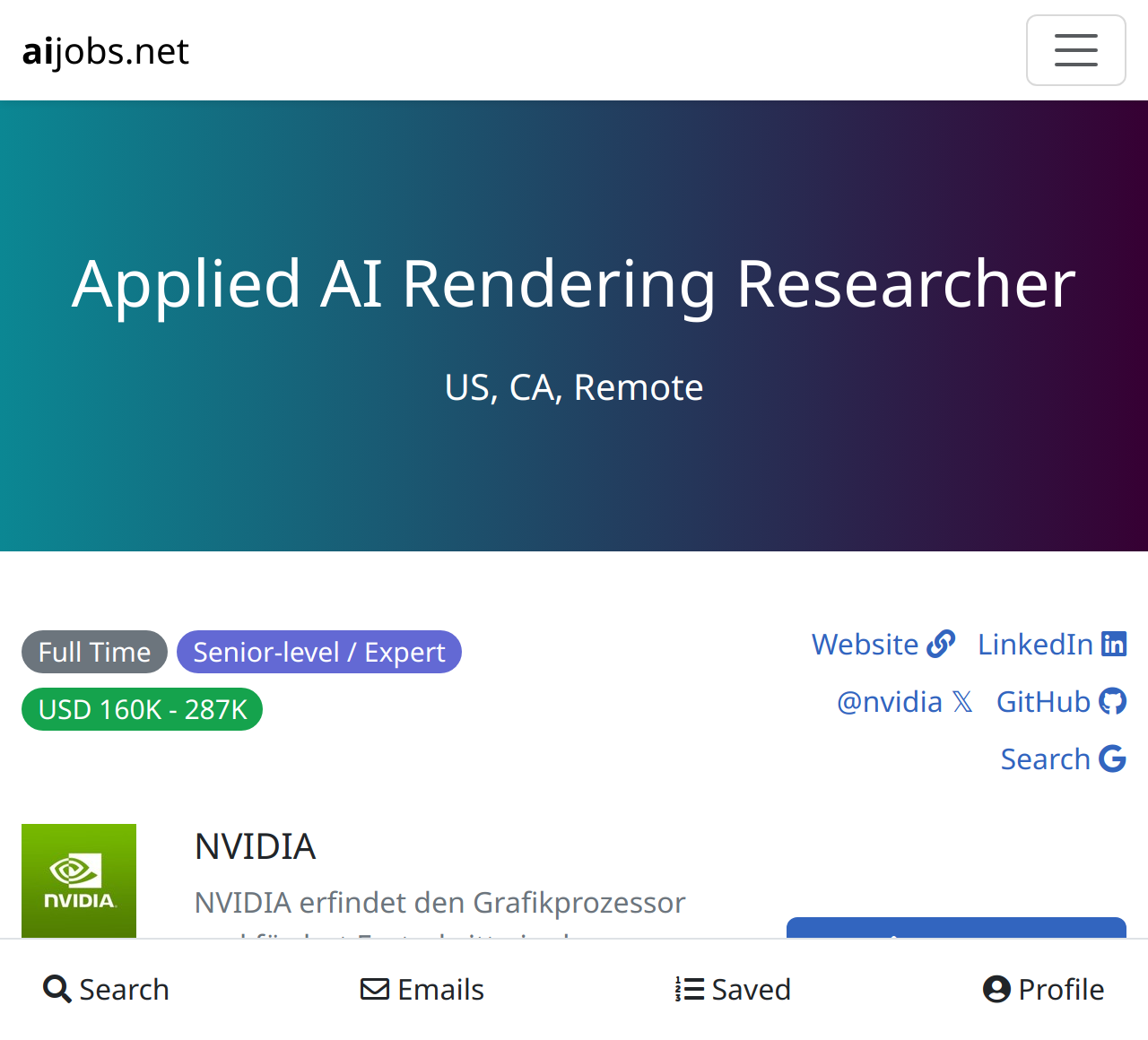Click the Applied AI Rendering Researcher title

574,284
